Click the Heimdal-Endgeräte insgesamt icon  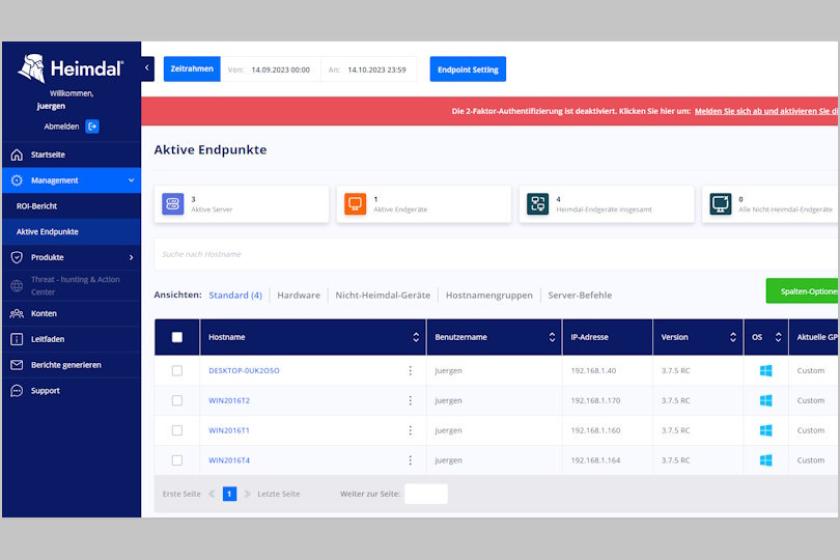538,204
